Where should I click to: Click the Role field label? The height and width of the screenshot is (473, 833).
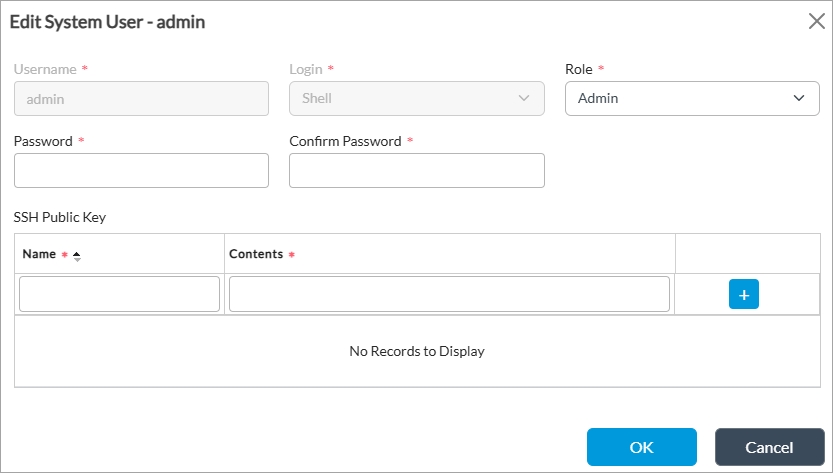click(x=579, y=70)
